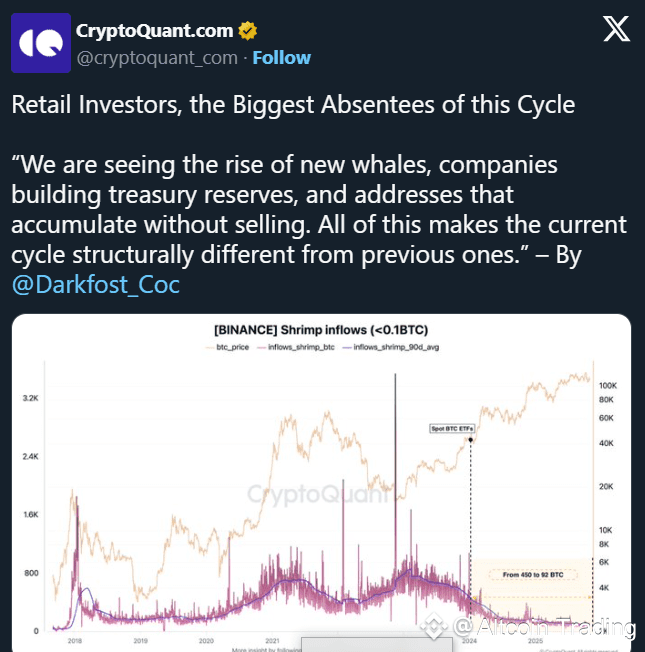The width and height of the screenshot is (645, 652).
Task: Click the 100K label on the price axis
Action: (x=607, y=385)
